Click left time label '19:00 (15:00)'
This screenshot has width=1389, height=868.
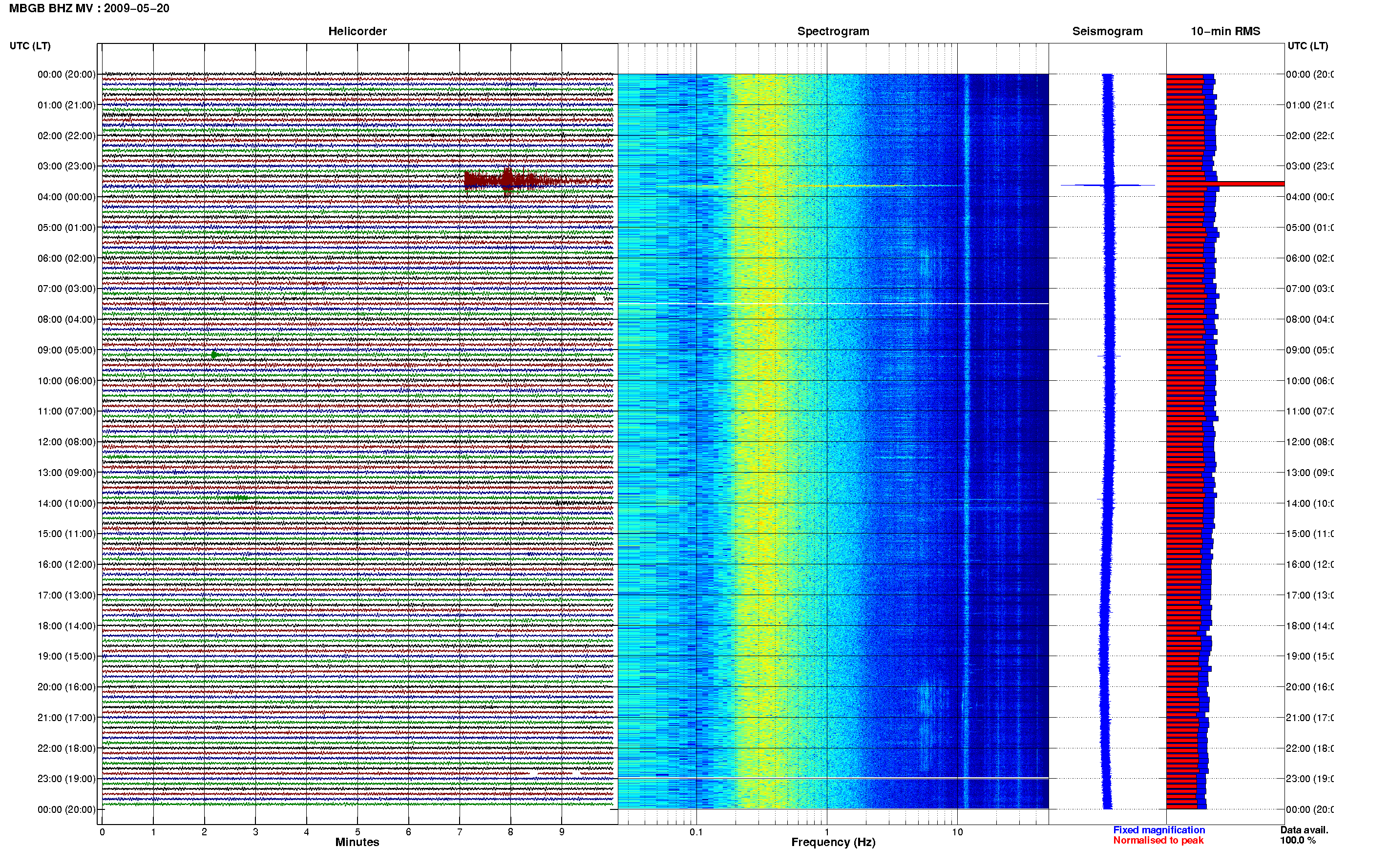click(x=66, y=656)
